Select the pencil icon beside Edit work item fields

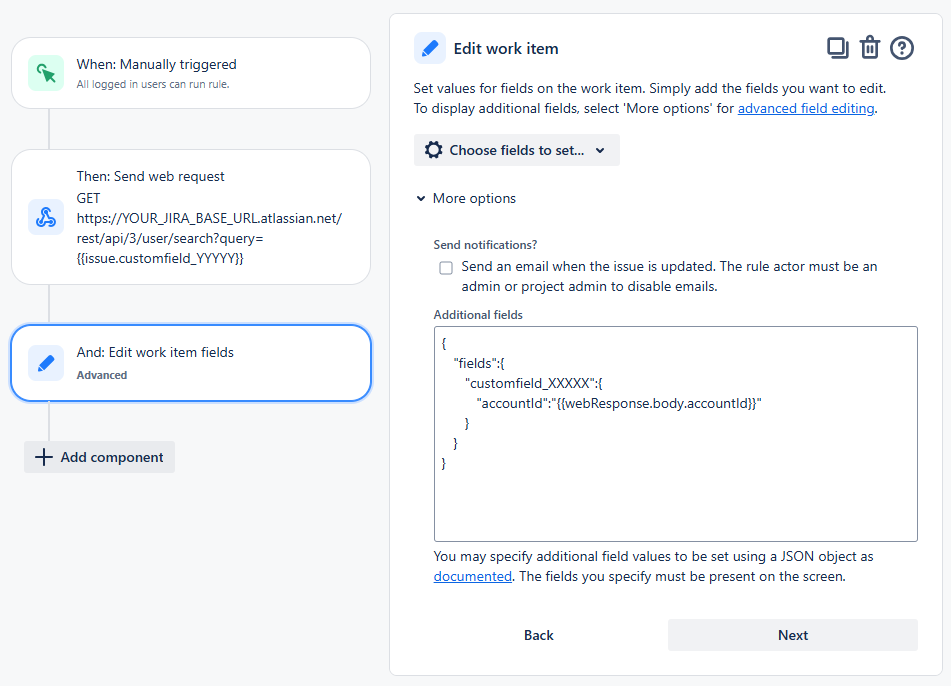click(44, 363)
